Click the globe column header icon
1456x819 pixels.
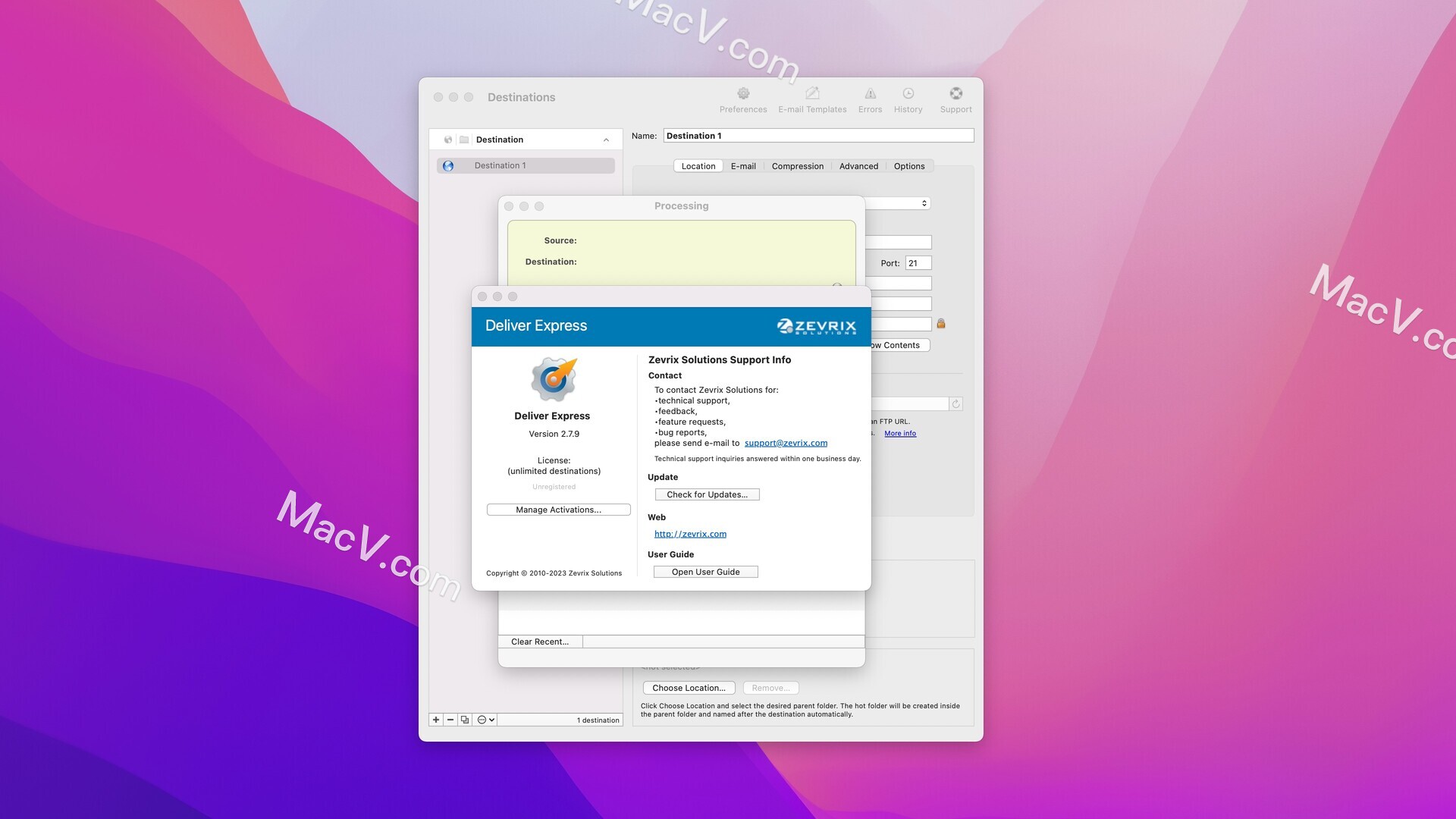tap(448, 140)
